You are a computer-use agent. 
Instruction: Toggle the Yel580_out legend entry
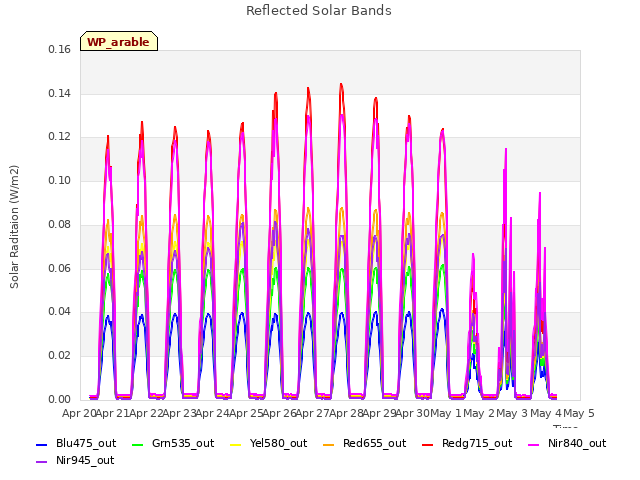[269, 443]
